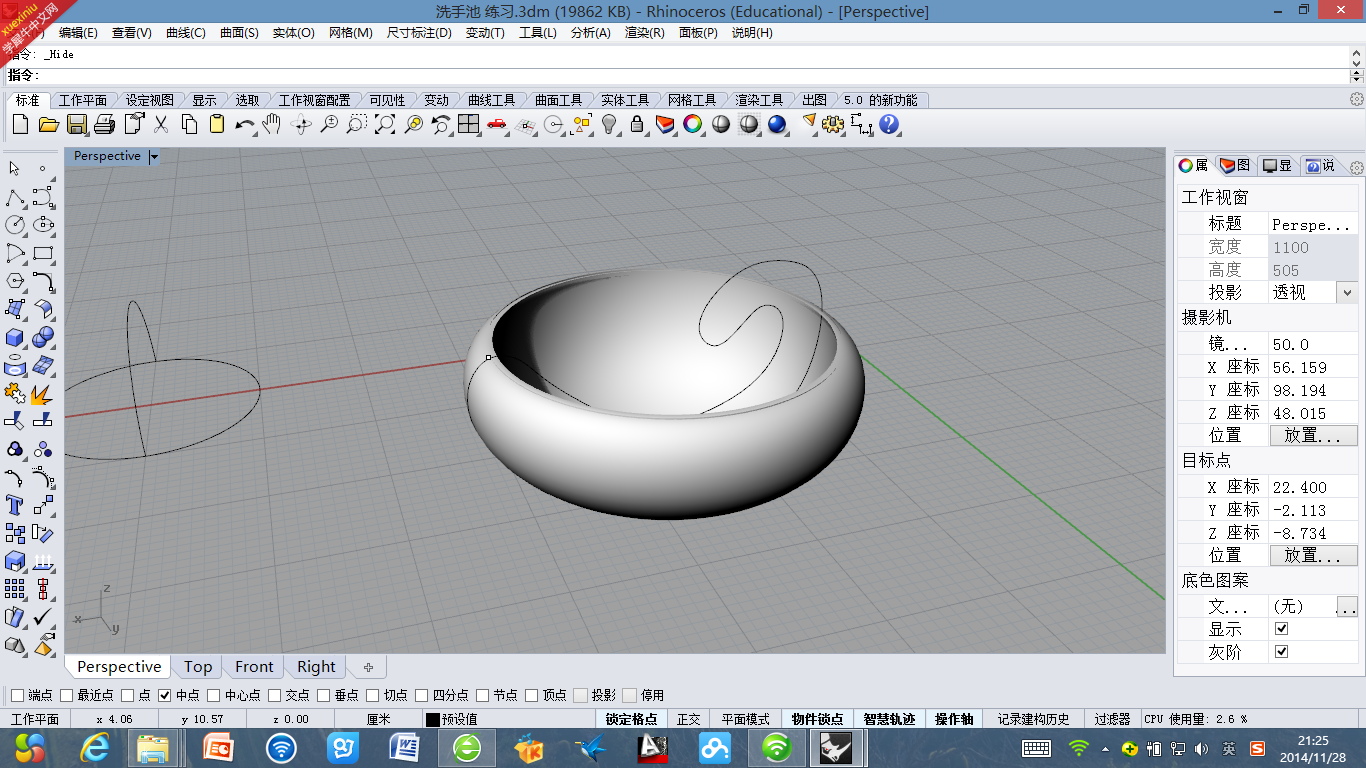Open the 编辑(E) menu
Image resolution: width=1366 pixels, height=768 pixels.
pos(78,33)
